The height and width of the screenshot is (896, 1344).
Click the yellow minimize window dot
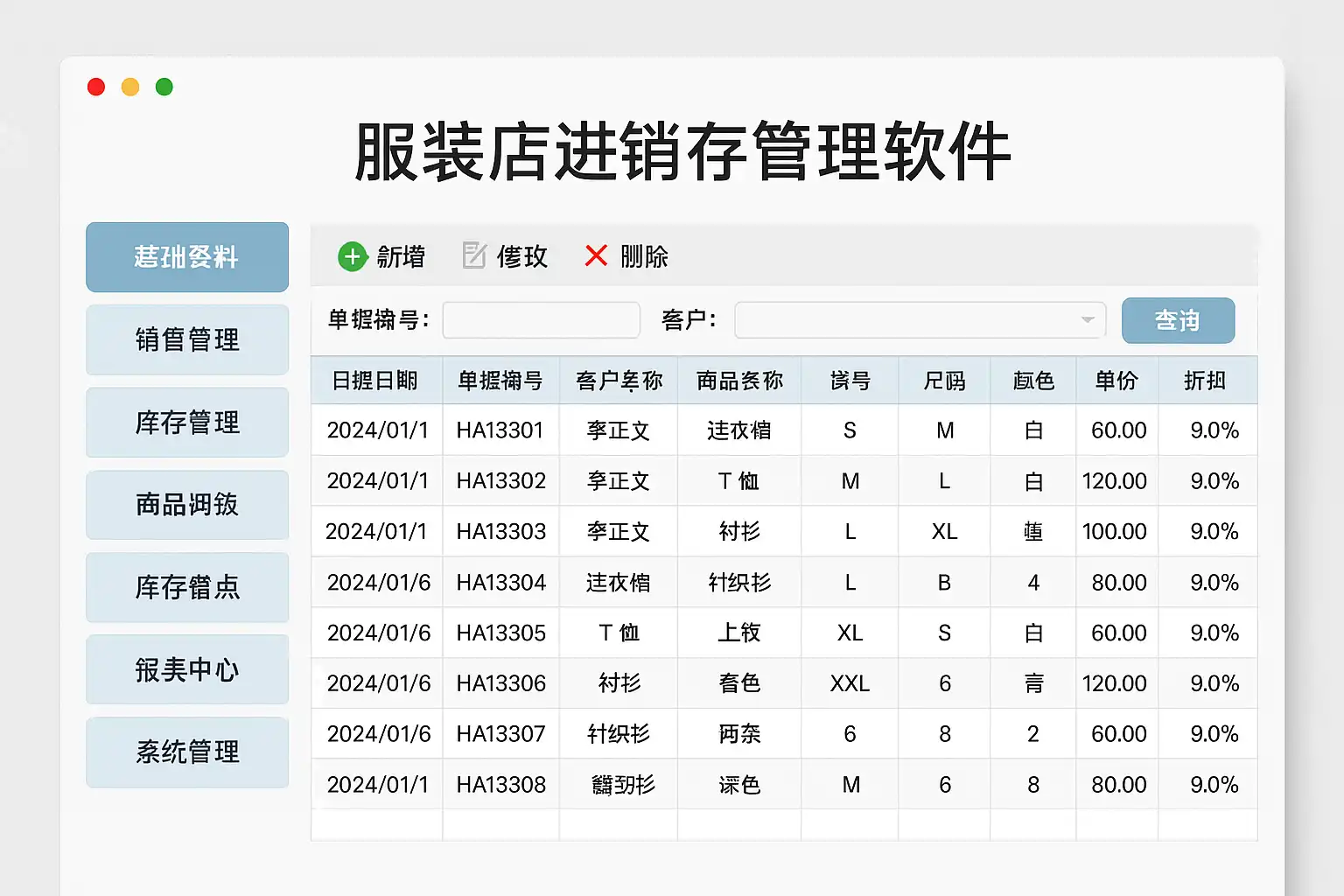(130, 87)
